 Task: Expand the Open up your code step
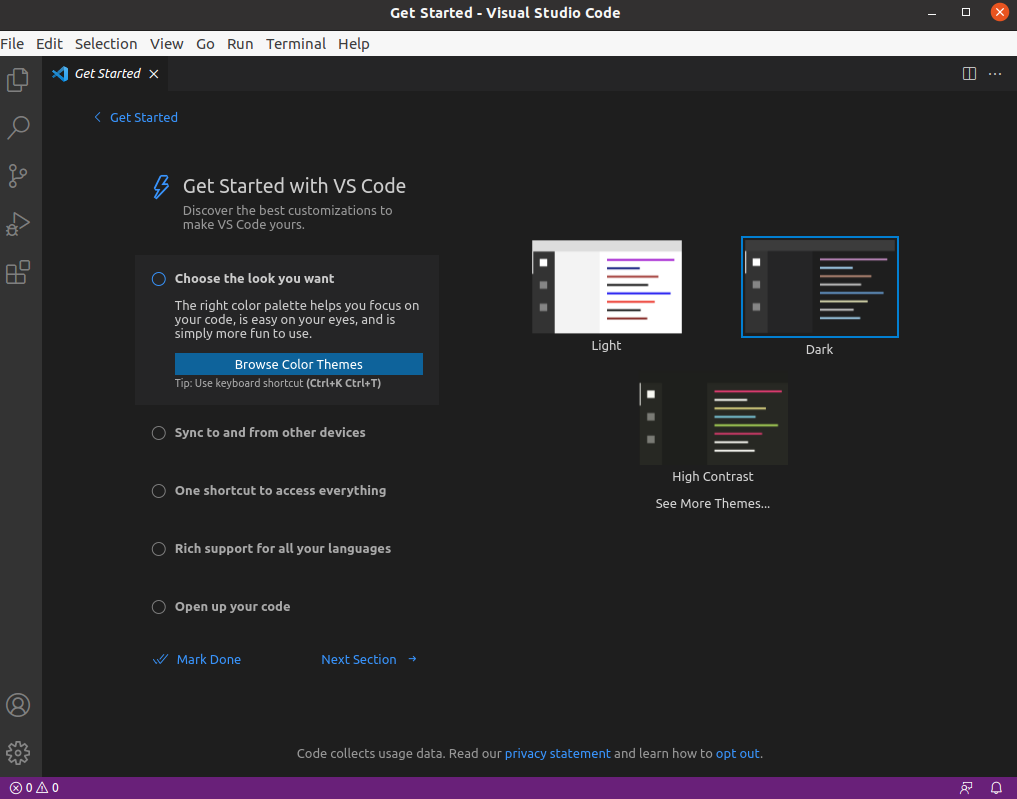pos(232,607)
